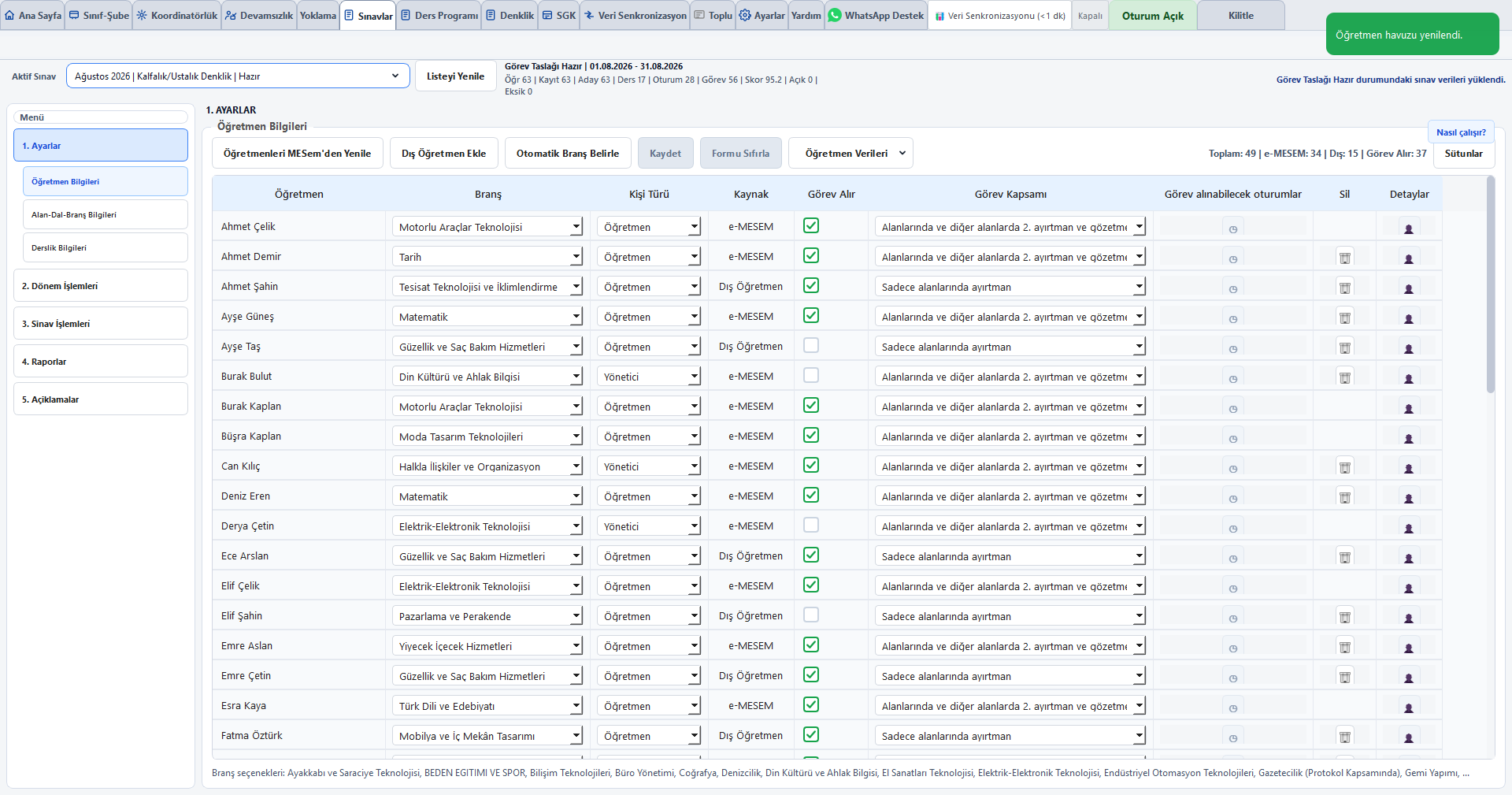Open details person icon for Ayşe Güneş
The height and width of the screenshot is (795, 1512).
(x=1409, y=317)
